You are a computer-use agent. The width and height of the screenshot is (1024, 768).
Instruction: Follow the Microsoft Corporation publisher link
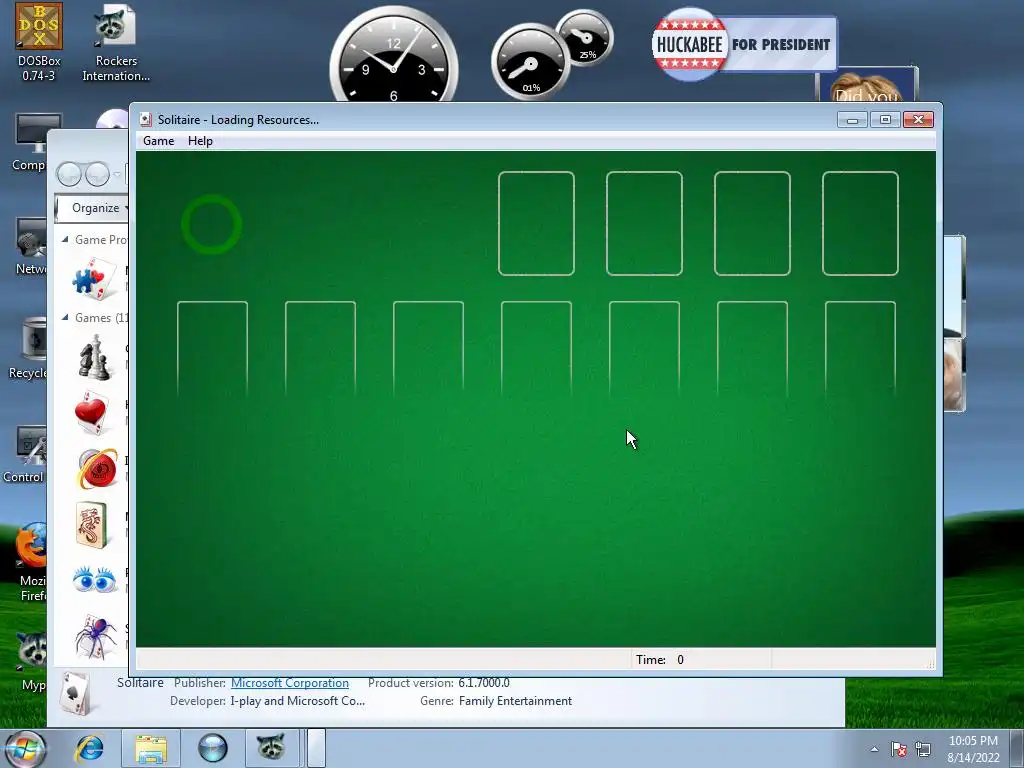pyautogui.click(x=290, y=683)
